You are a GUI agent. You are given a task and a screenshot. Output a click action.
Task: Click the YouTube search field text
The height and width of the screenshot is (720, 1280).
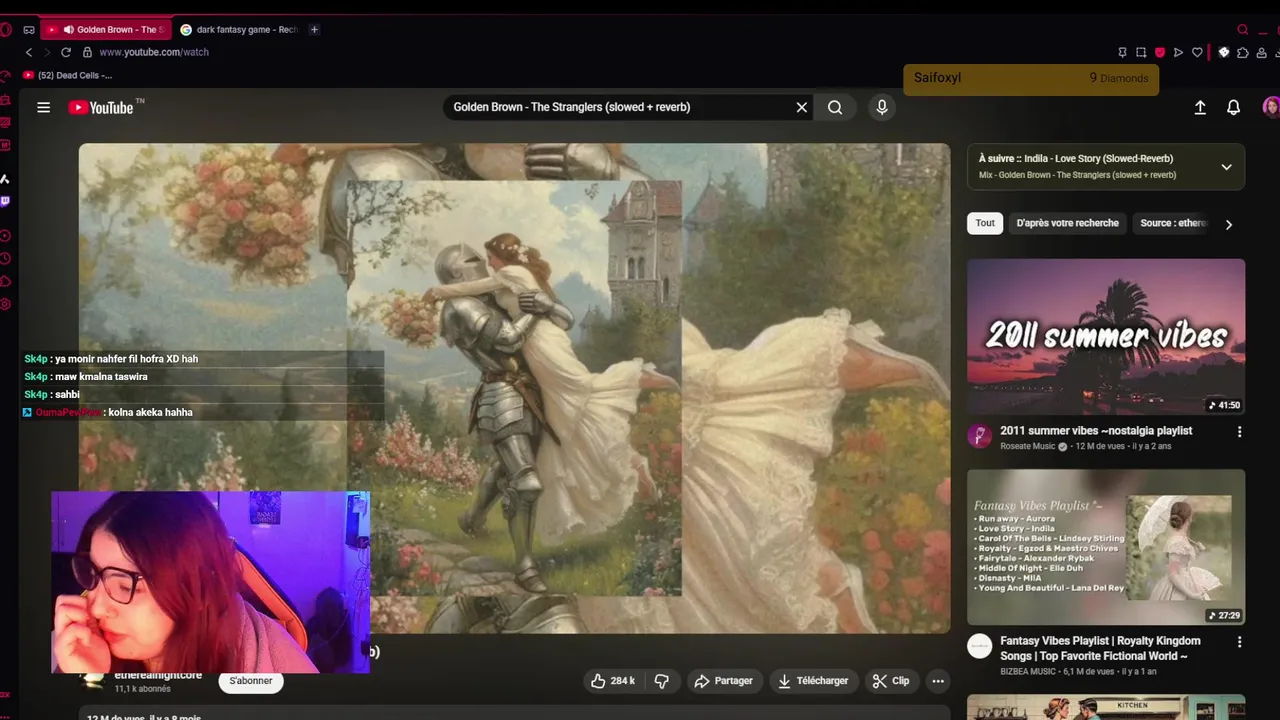click(572, 107)
